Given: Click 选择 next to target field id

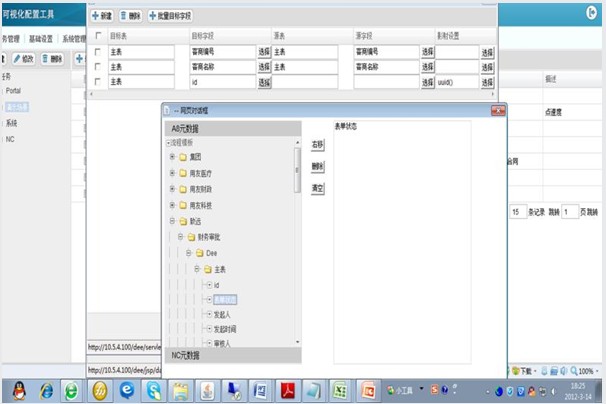Looking at the screenshot, I should pos(264,82).
